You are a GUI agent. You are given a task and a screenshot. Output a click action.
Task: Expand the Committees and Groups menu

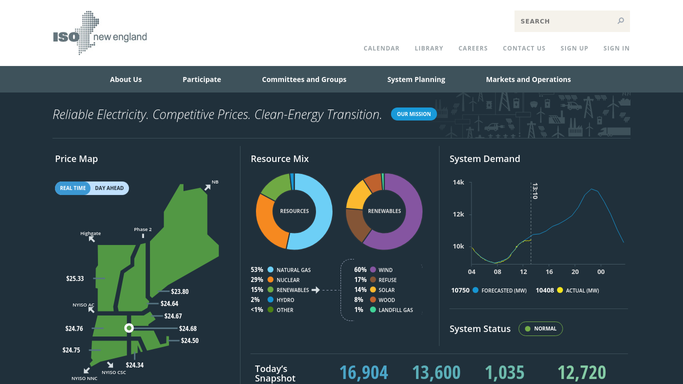tap(304, 79)
